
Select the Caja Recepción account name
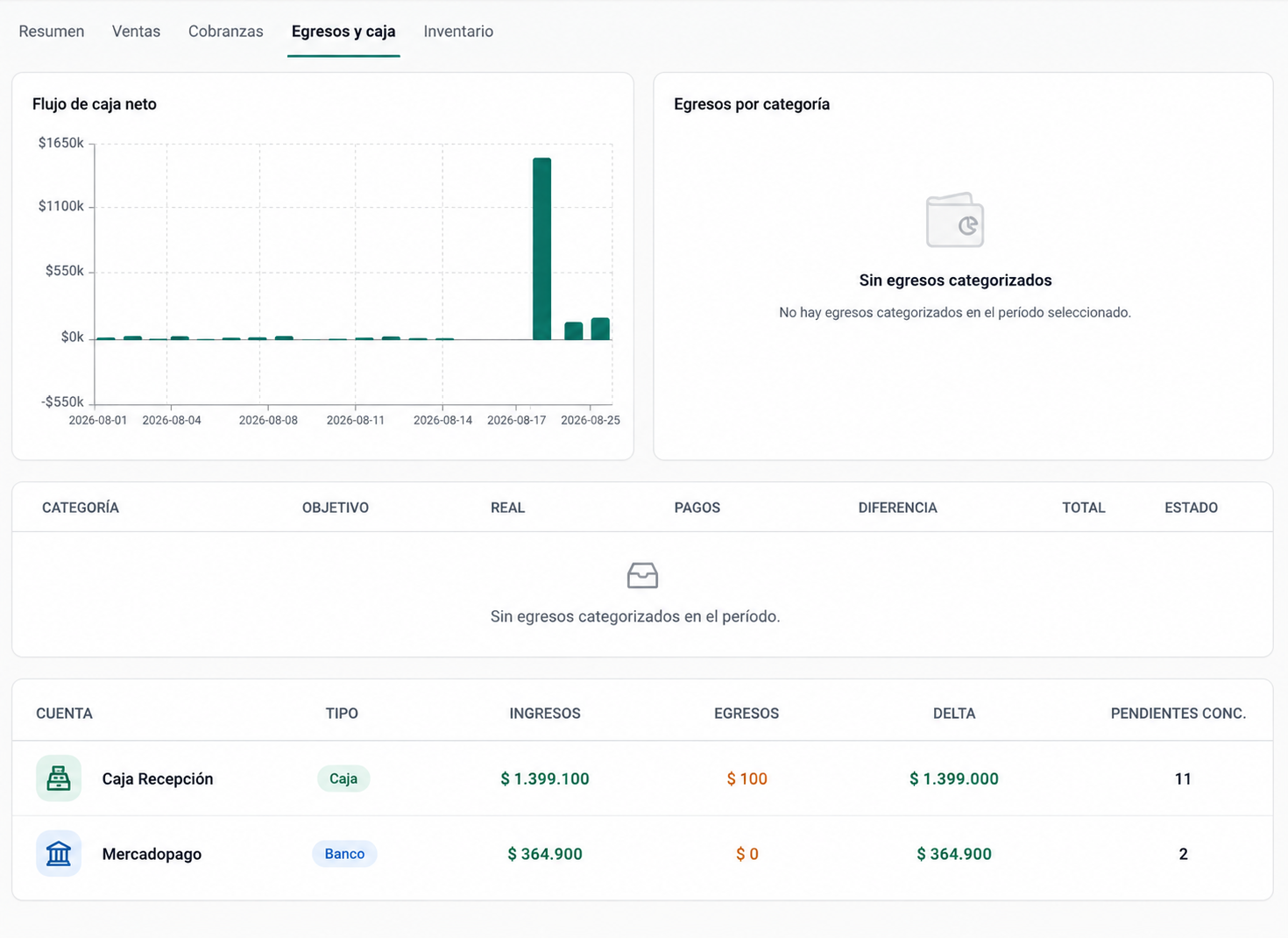coord(158,778)
